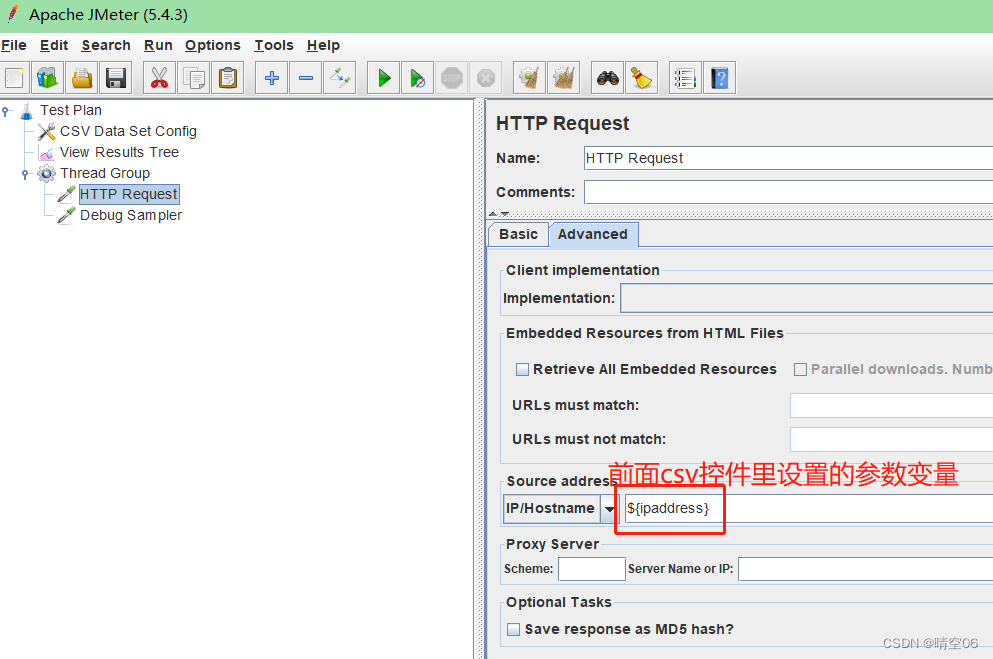Click the ${ipaddress} source address field
Viewport: 993px width, 659px height.
click(x=808, y=508)
